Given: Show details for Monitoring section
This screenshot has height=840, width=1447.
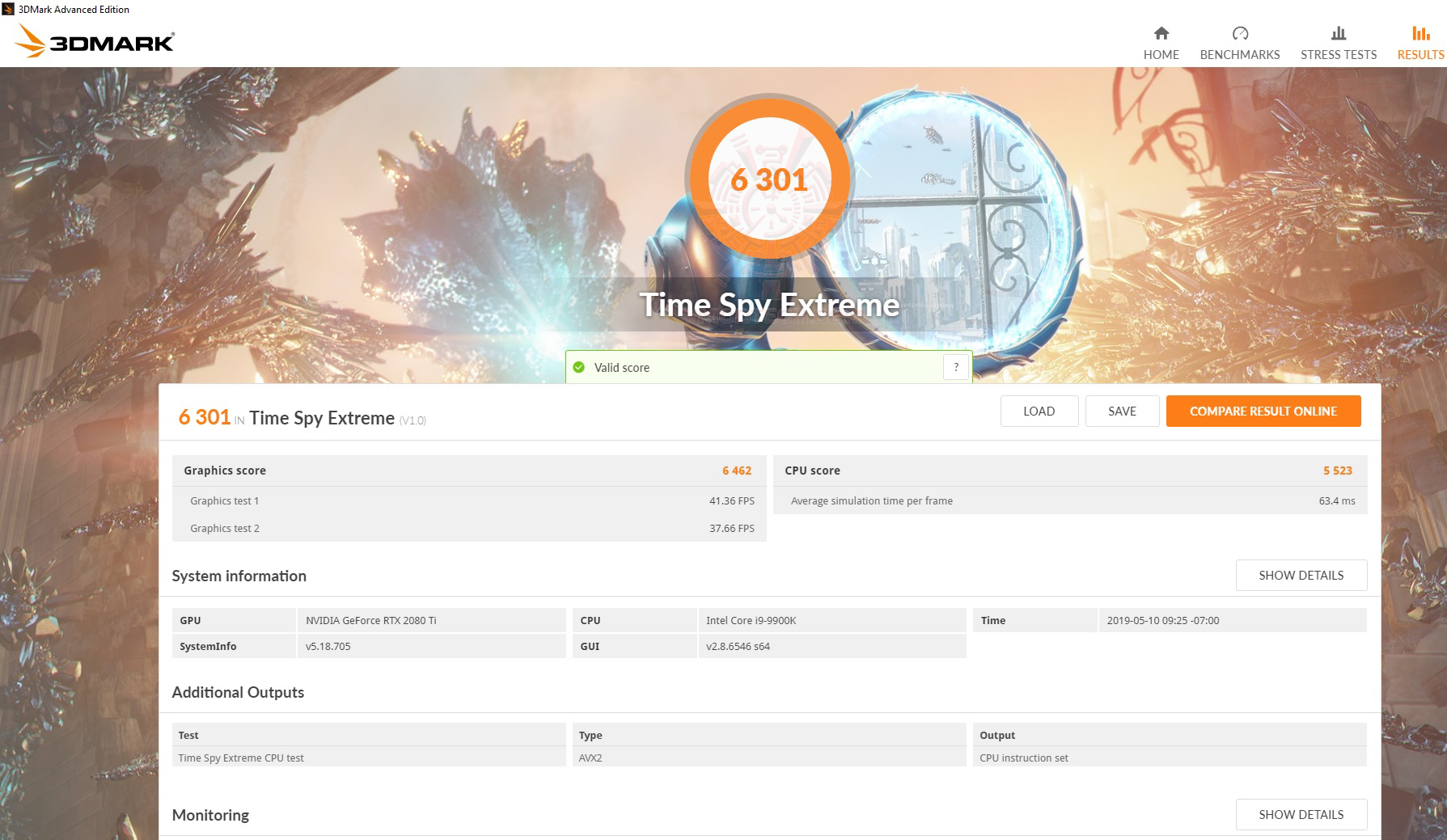Looking at the screenshot, I should point(1301,814).
